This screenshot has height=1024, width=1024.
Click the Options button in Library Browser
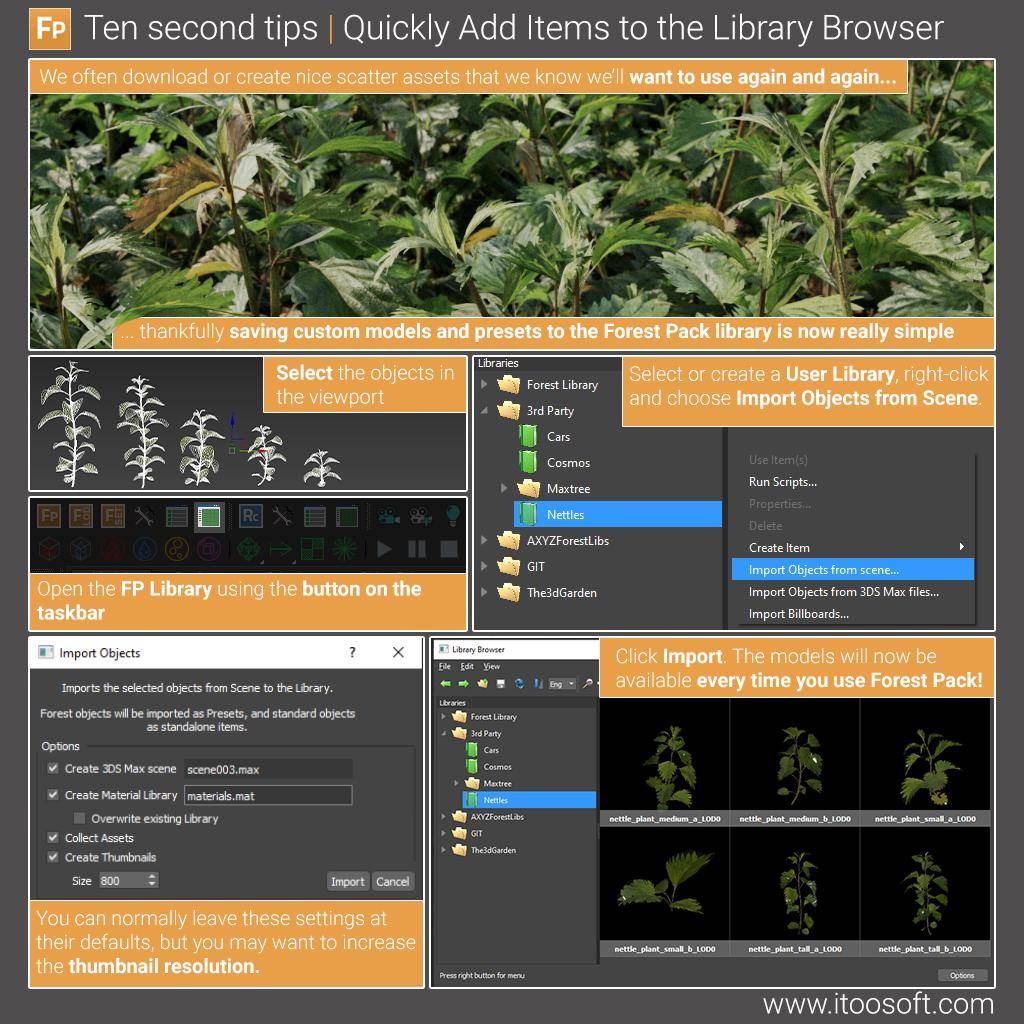pos(962,975)
